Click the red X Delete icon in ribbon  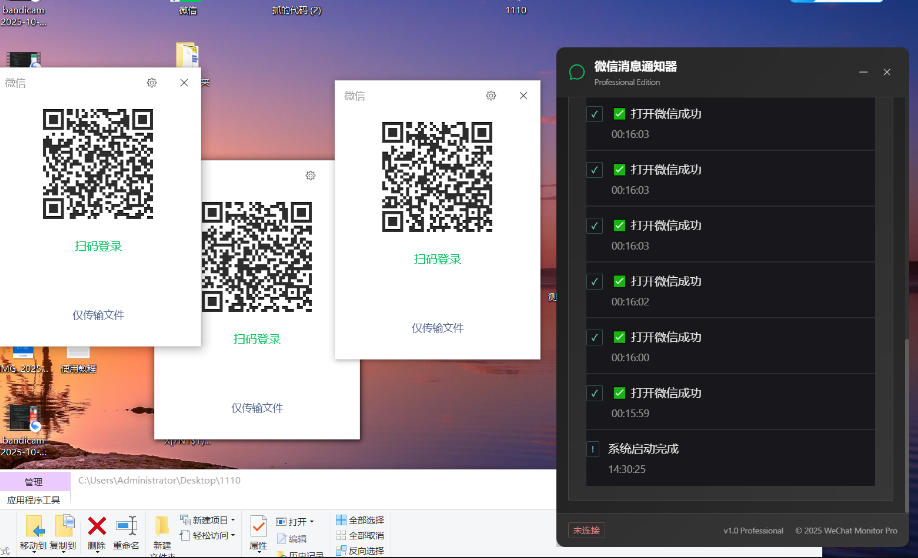point(97,527)
